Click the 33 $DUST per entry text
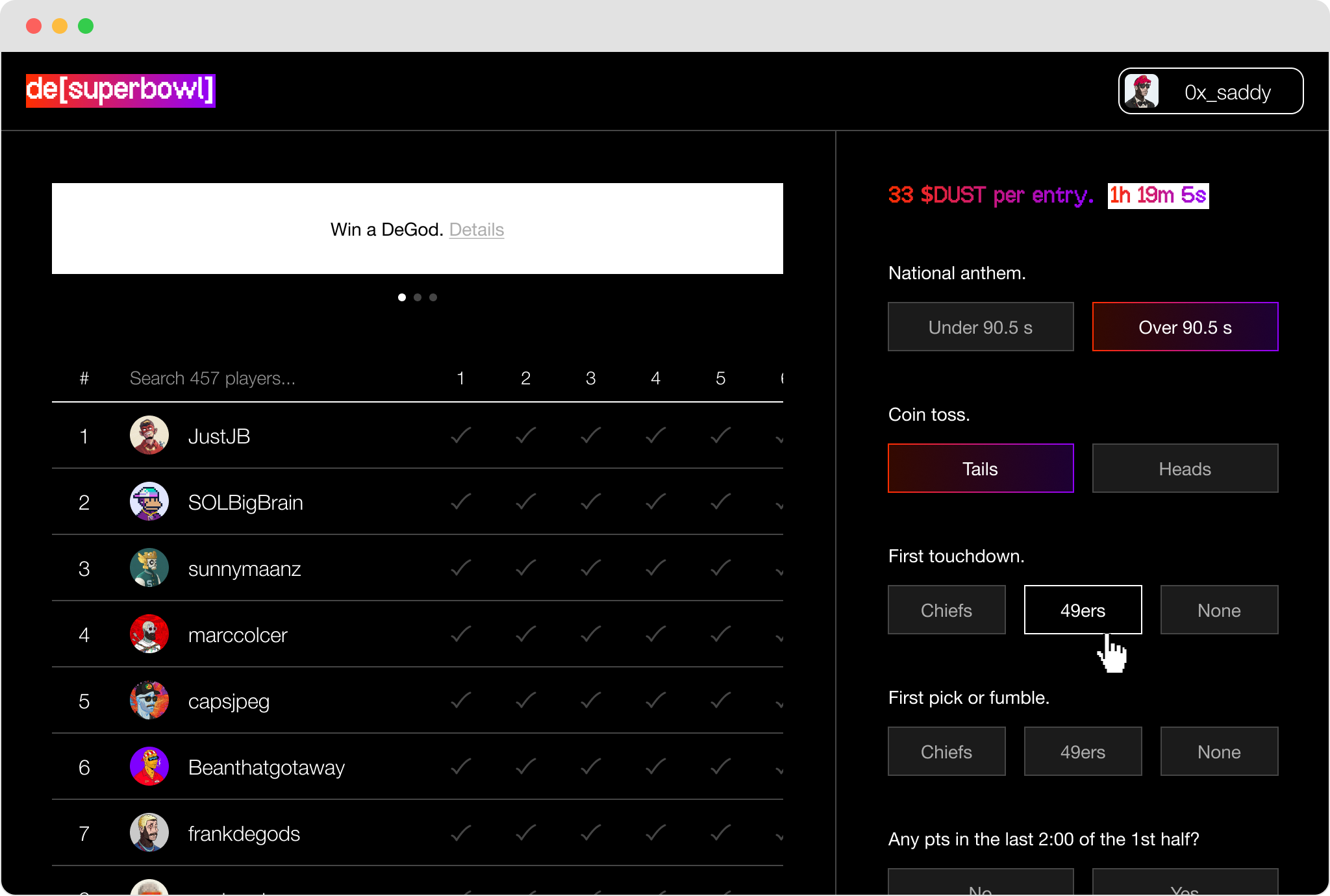The width and height of the screenshot is (1330, 896). [991, 195]
